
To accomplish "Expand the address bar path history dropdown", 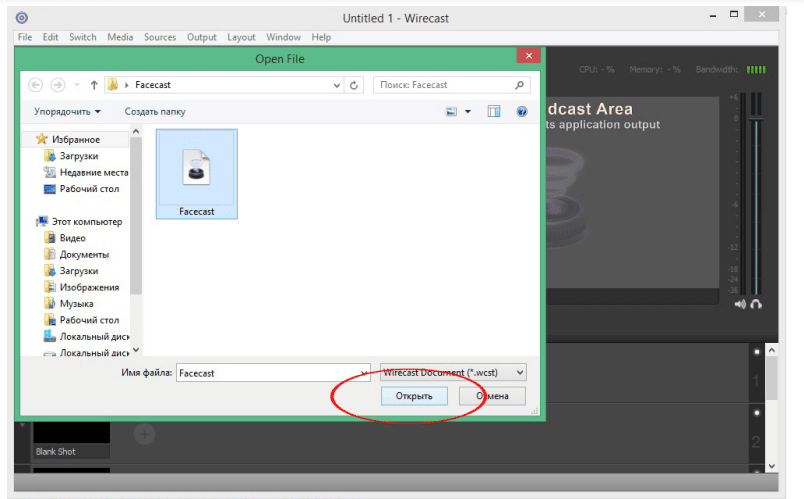I will pyautogui.click(x=336, y=85).
